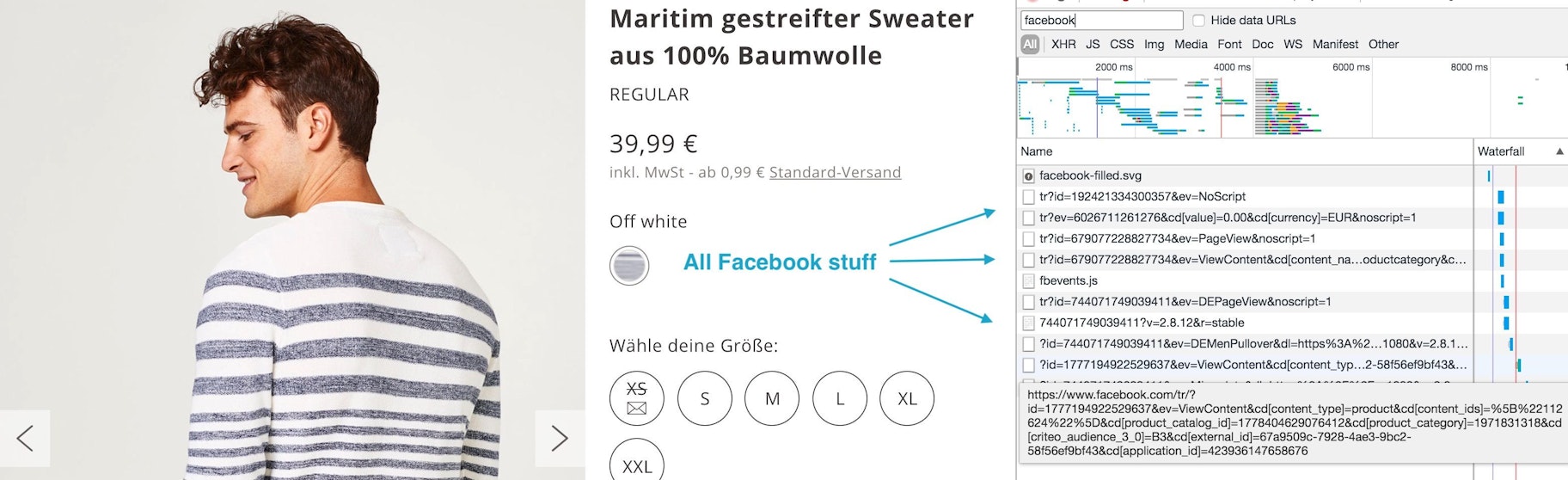Click the fbevents.js document icon
Viewport: 1568px width, 480px height.
pos(1028,281)
